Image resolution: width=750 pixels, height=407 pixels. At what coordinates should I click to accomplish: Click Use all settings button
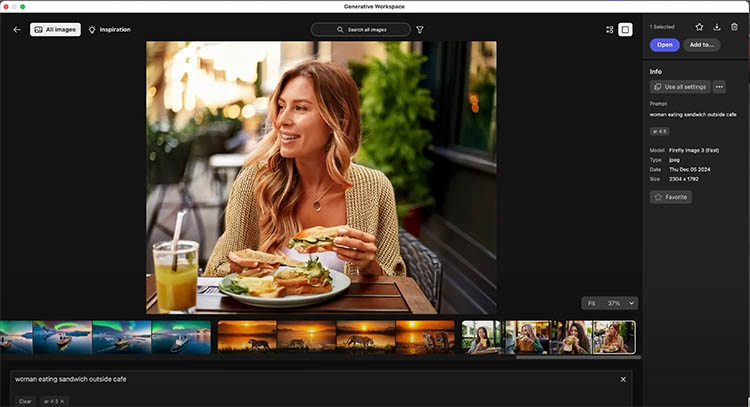click(680, 87)
